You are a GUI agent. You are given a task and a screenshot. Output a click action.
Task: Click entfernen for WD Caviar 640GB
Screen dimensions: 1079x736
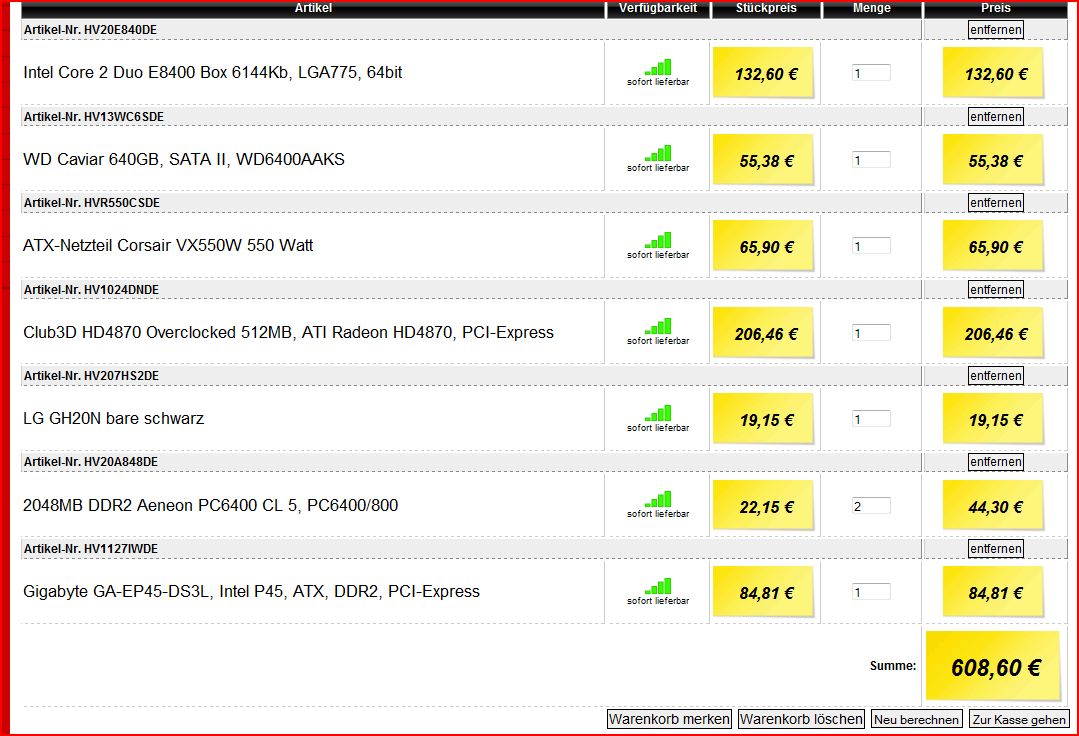pyautogui.click(x=995, y=116)
